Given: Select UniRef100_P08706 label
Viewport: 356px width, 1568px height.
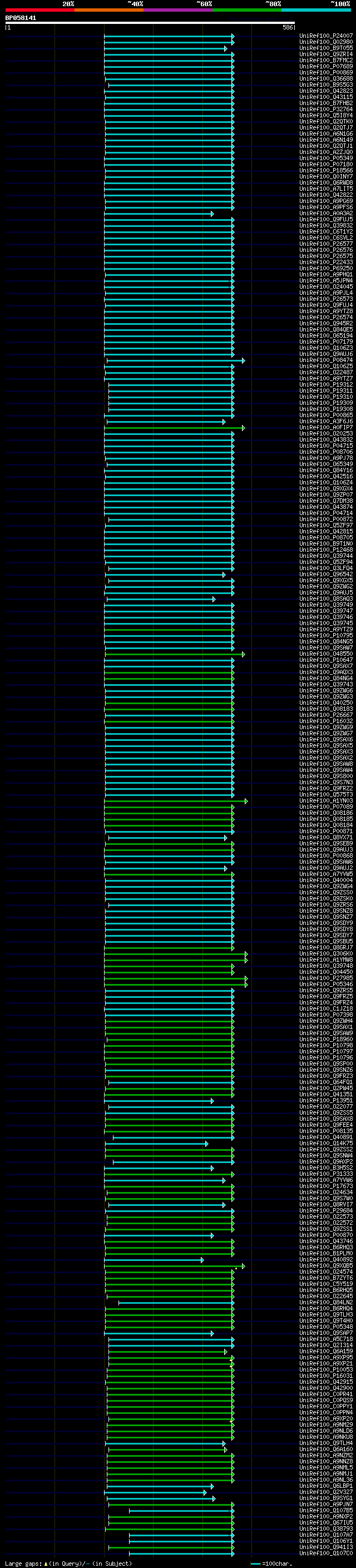Looking at the screenshot, I should pos(326,452).
